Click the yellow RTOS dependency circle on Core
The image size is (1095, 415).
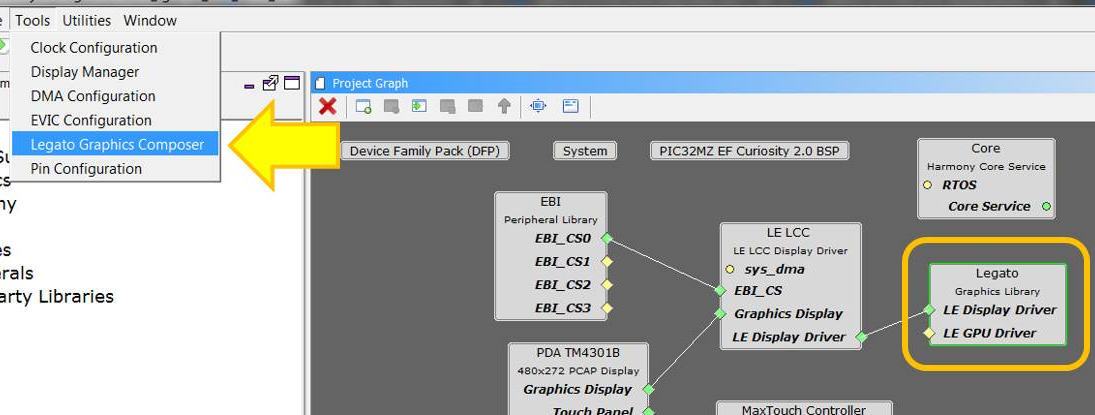[x=927, y=185]
